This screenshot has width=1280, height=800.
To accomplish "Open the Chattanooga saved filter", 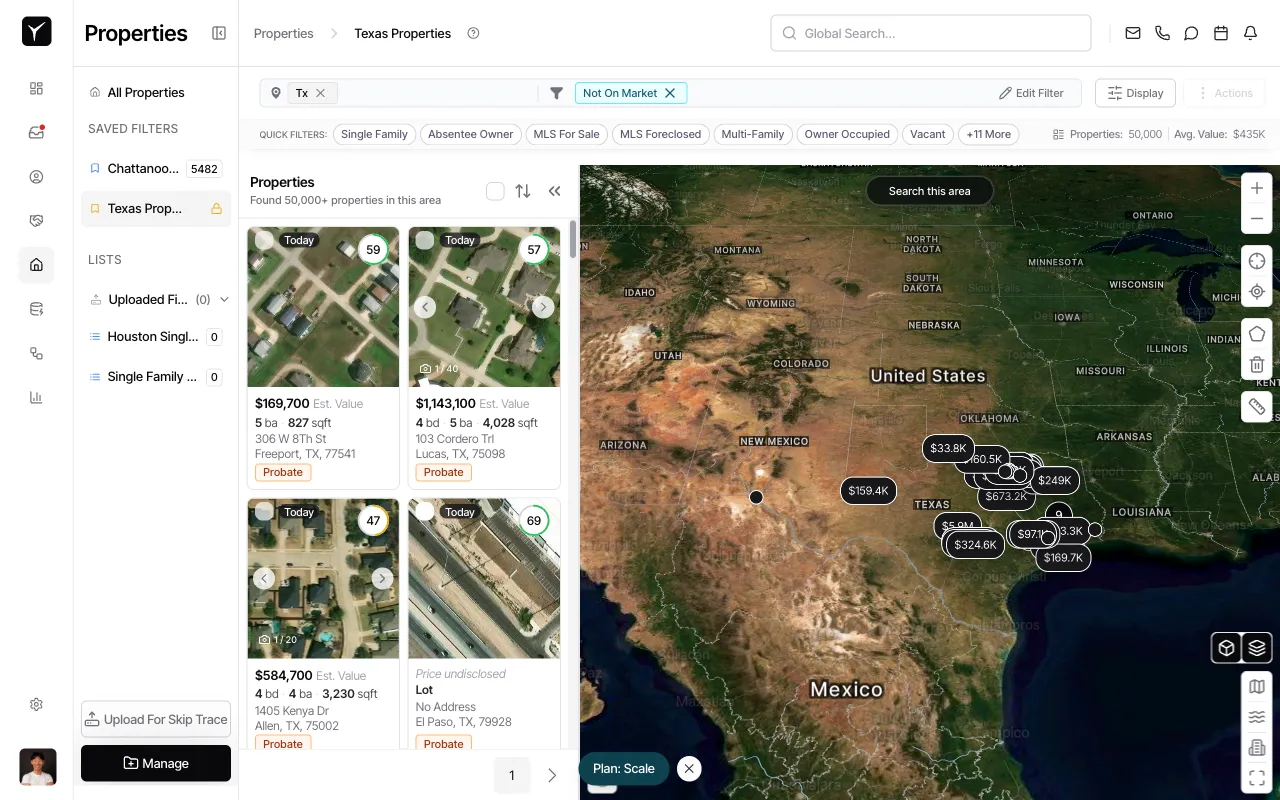I will tap(143, 169).
